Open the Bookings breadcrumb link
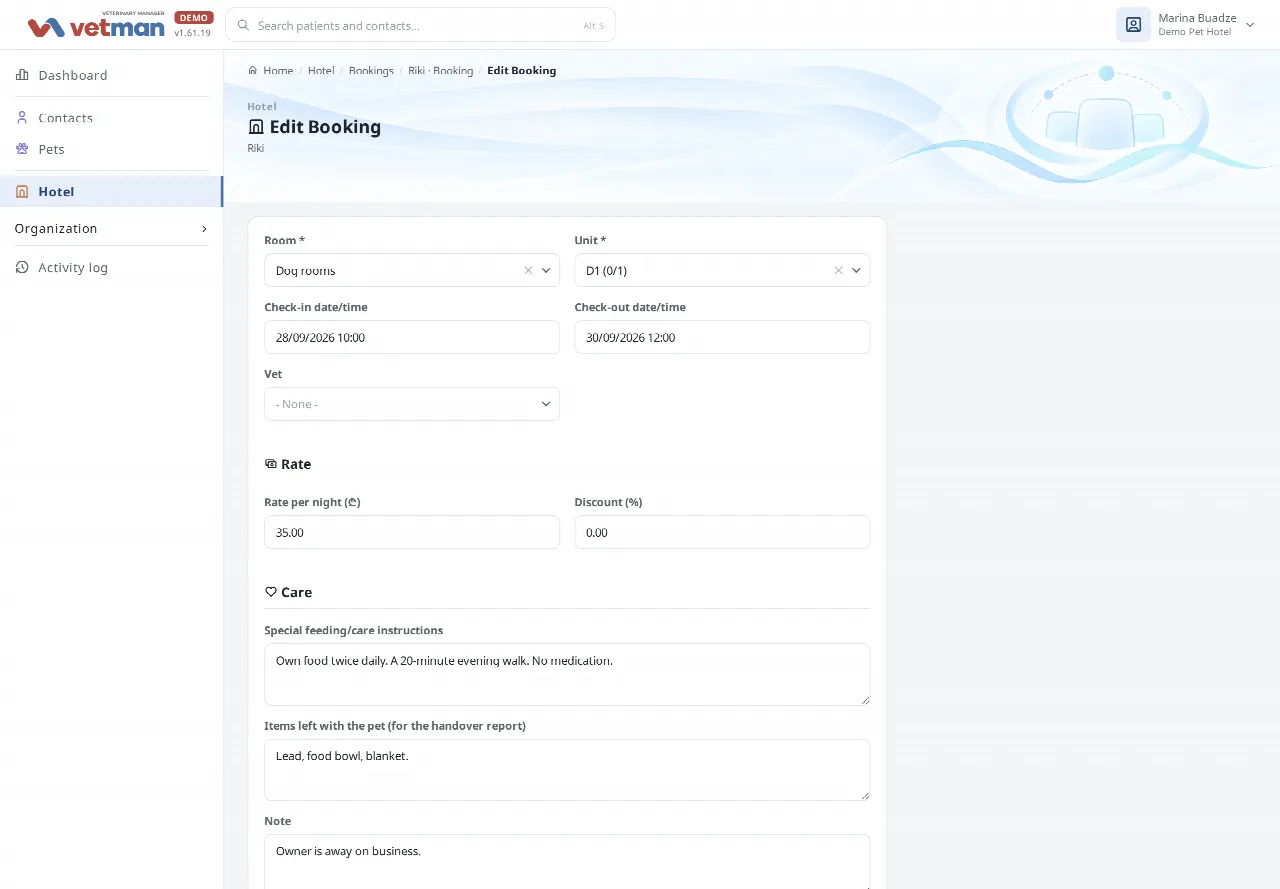 [x=371, y=70]
